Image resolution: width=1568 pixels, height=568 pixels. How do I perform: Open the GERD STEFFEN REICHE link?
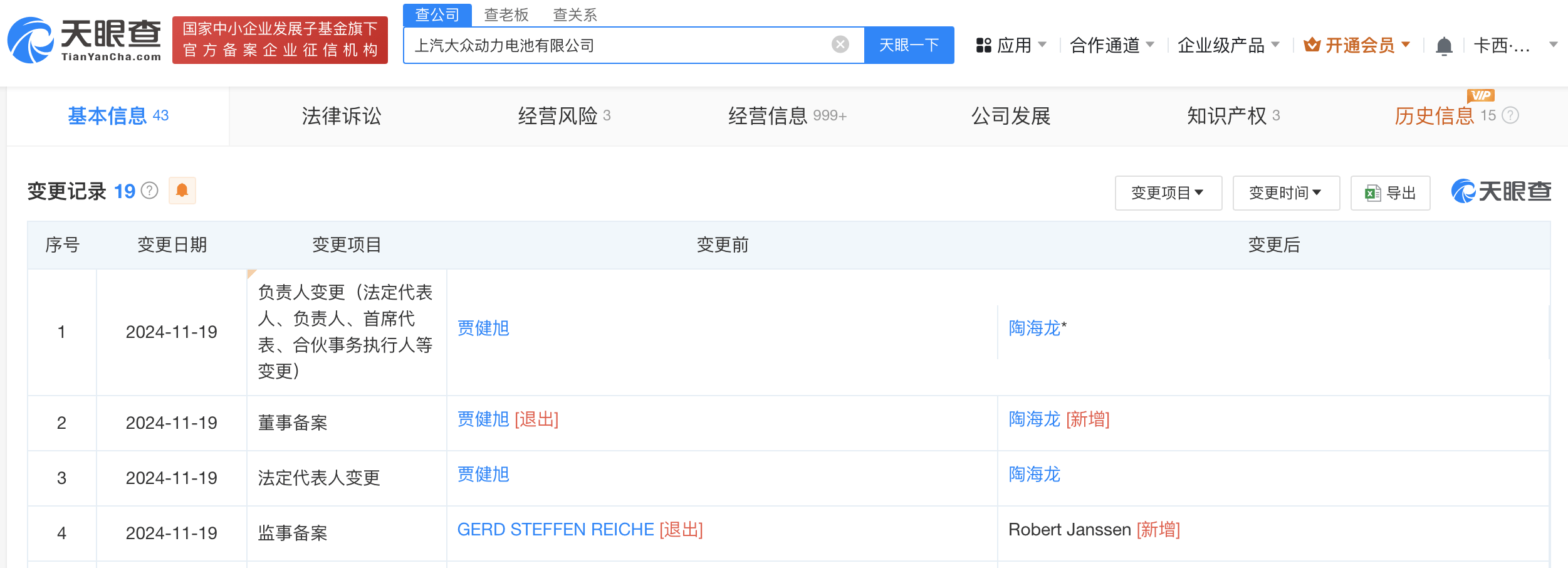click(555, 530)
